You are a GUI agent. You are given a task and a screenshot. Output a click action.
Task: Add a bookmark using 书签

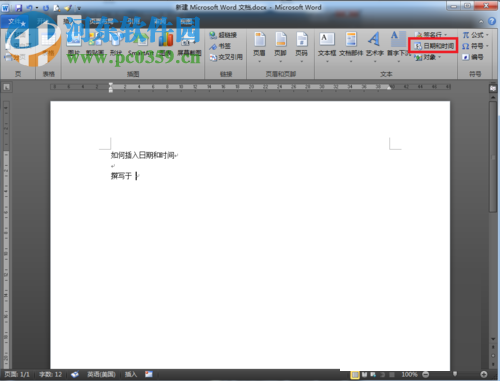pyautogui.click(x=220, y=46)
